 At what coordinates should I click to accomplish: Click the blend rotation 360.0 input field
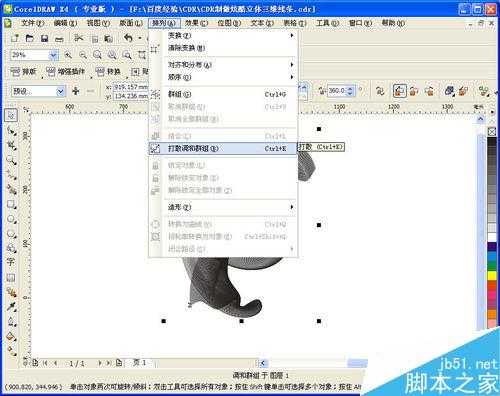click(x=337, y=91)
